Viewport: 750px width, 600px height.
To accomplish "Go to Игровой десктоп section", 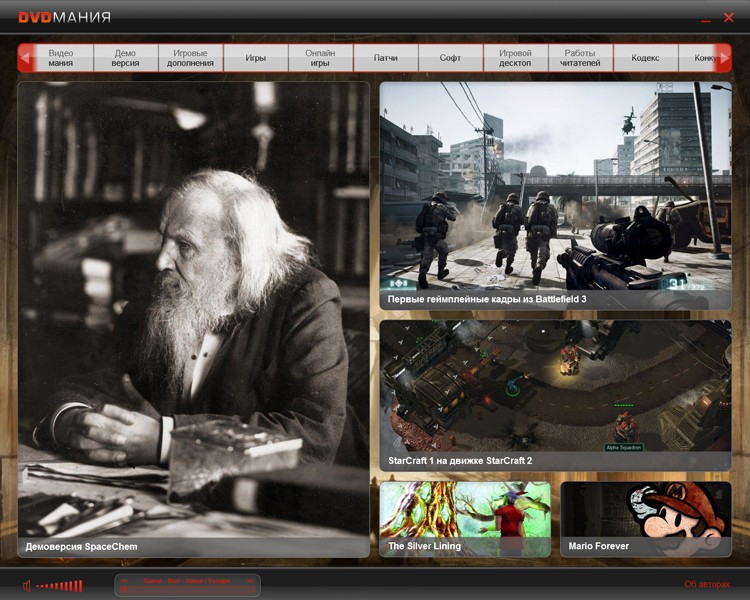I will 516,58.
